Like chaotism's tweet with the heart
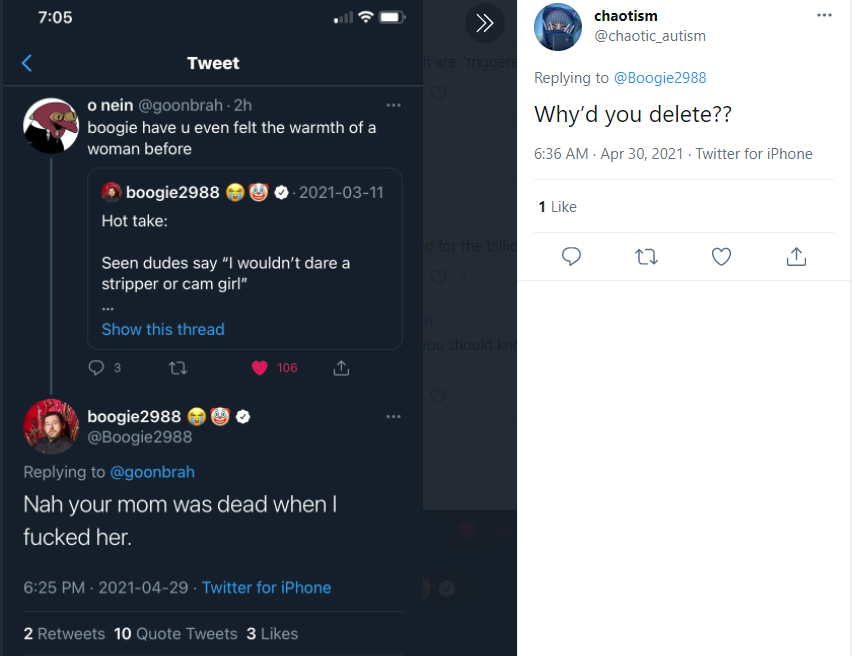Viewport: 852px width, 656px height. tap(721, 257)
